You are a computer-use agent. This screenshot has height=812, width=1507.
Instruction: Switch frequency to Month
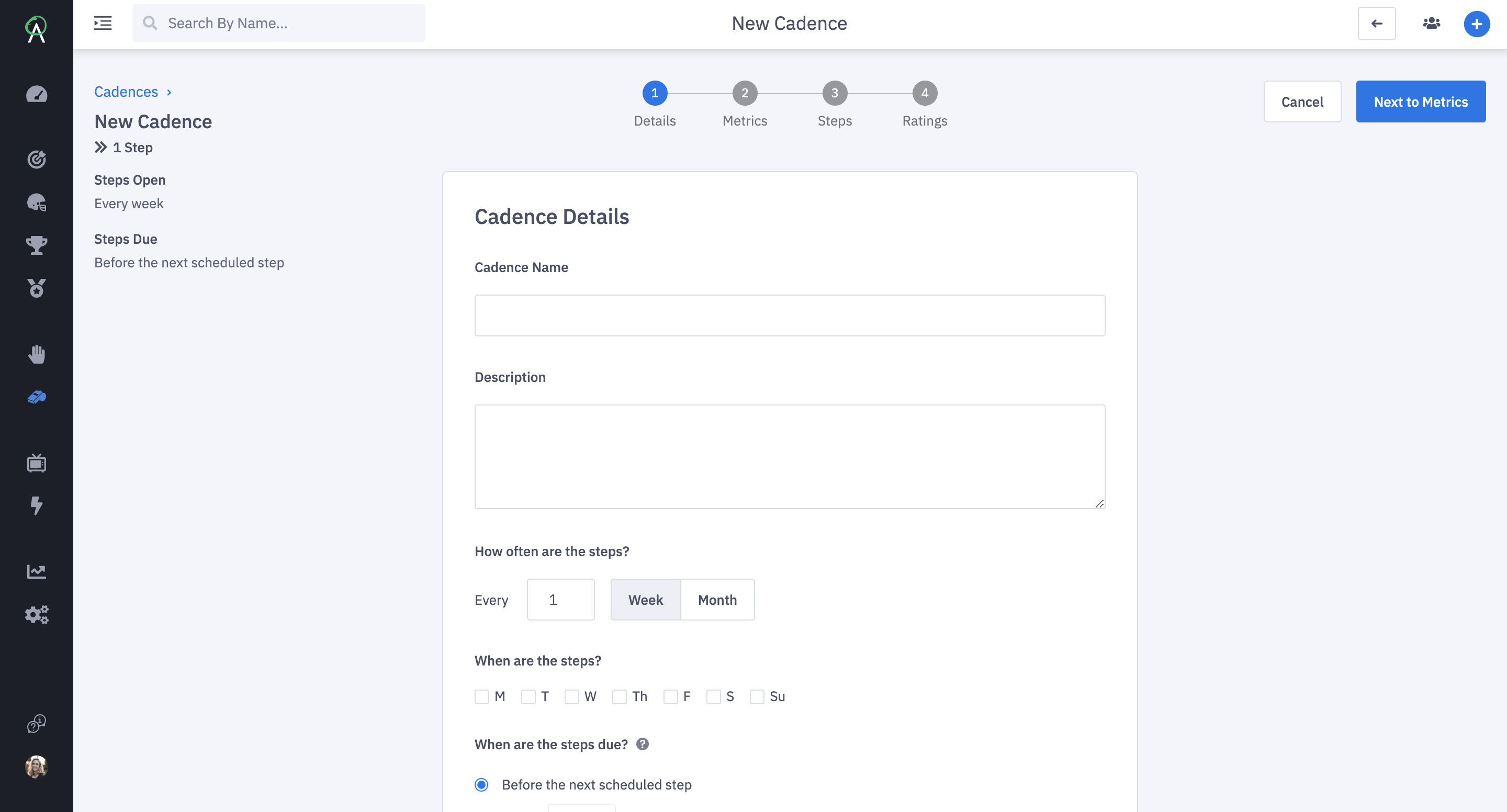pos(717,600)
